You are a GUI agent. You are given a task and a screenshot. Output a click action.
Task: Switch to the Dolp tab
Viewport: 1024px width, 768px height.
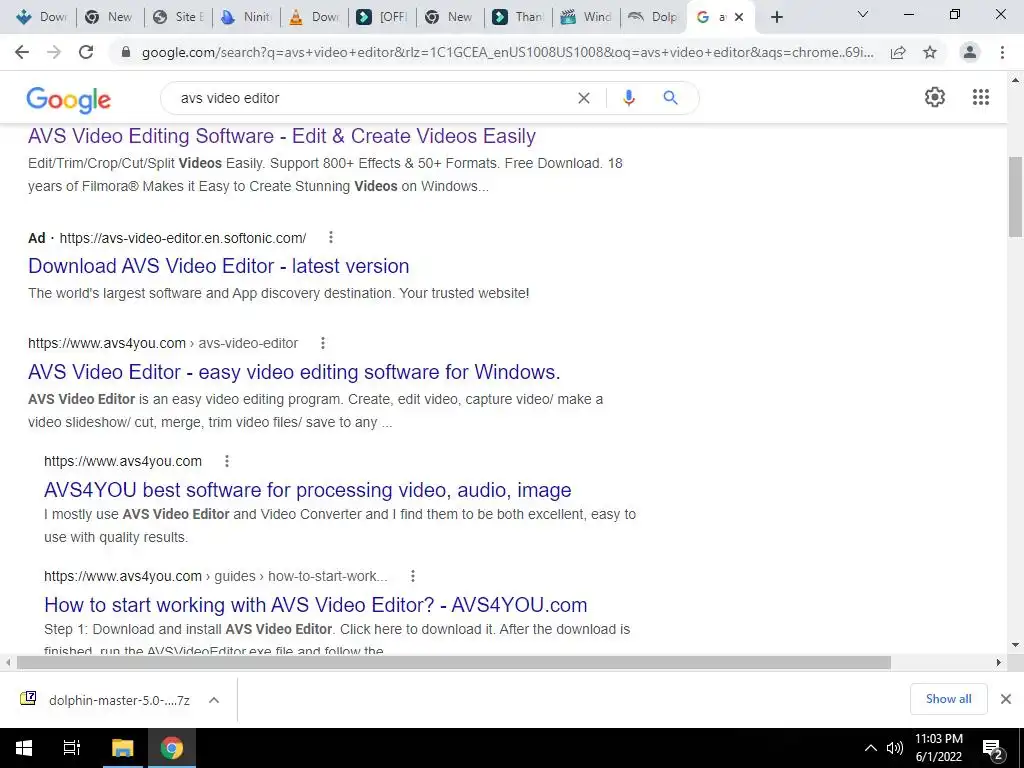[x=653, y=17]
